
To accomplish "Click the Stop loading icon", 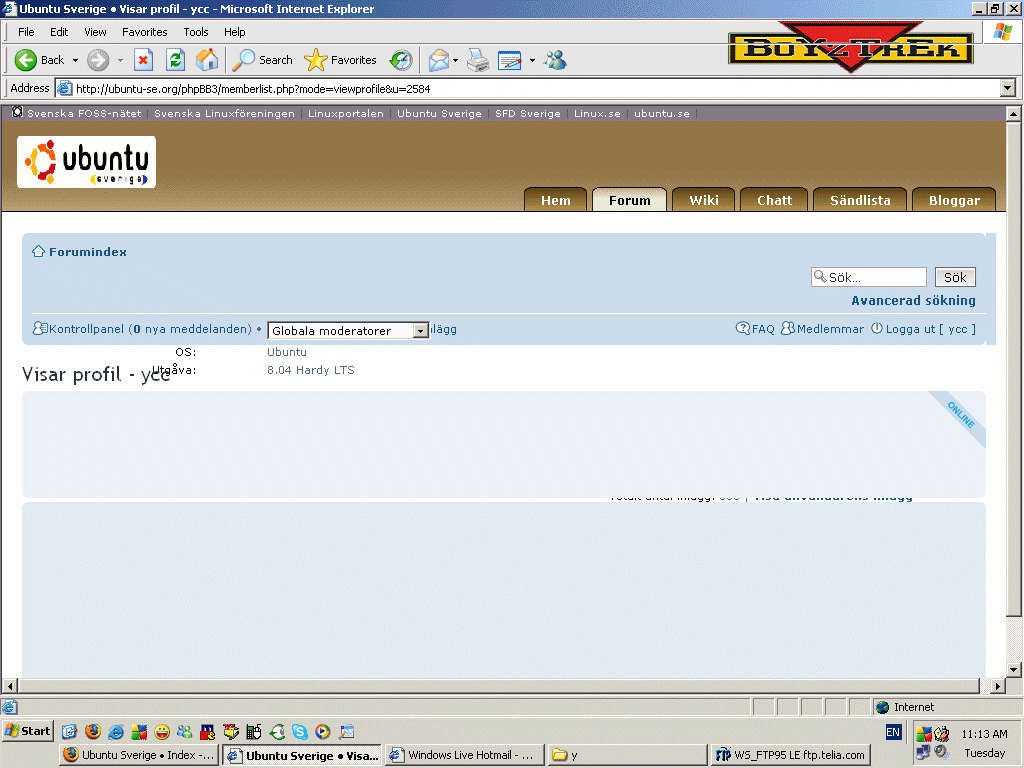I will click(x=143, y=60).
